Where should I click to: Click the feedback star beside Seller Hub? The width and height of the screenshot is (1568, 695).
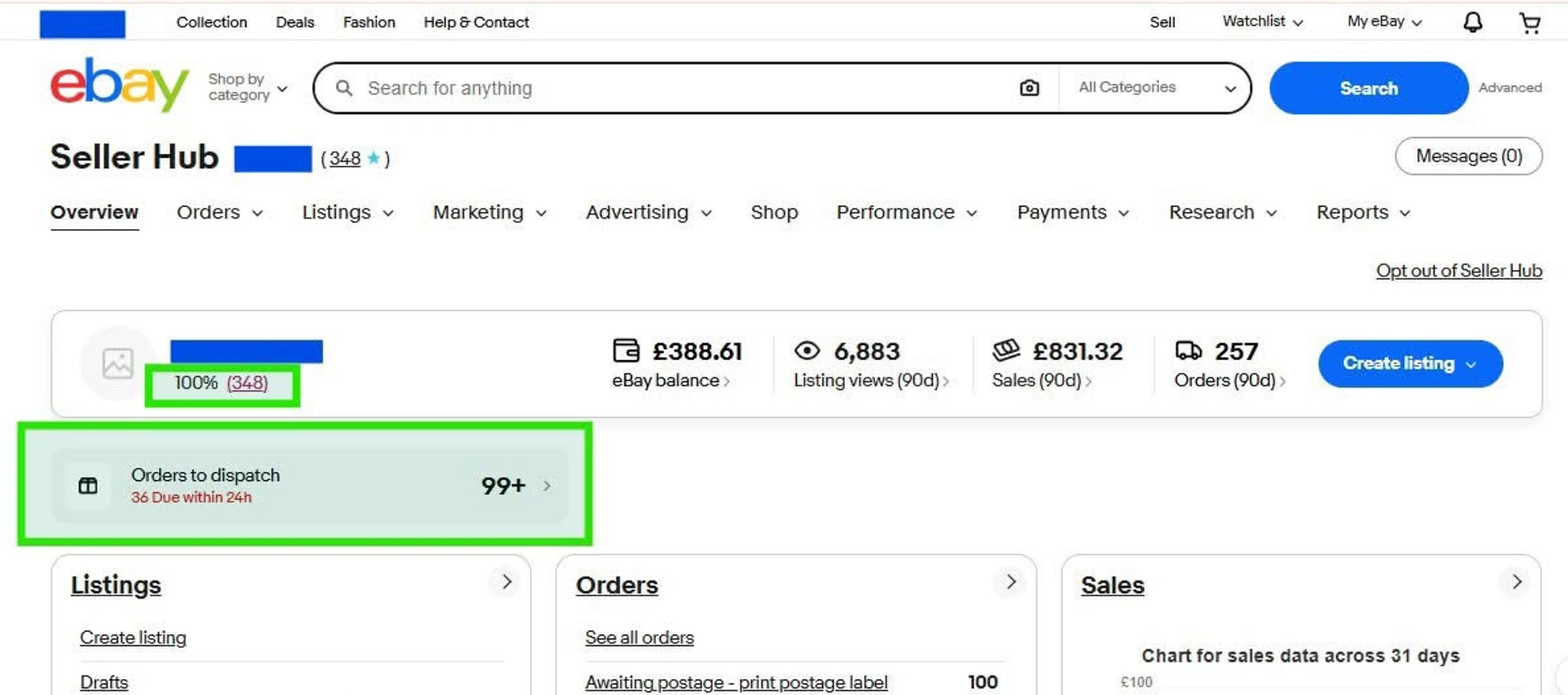[x=373, y=158]
